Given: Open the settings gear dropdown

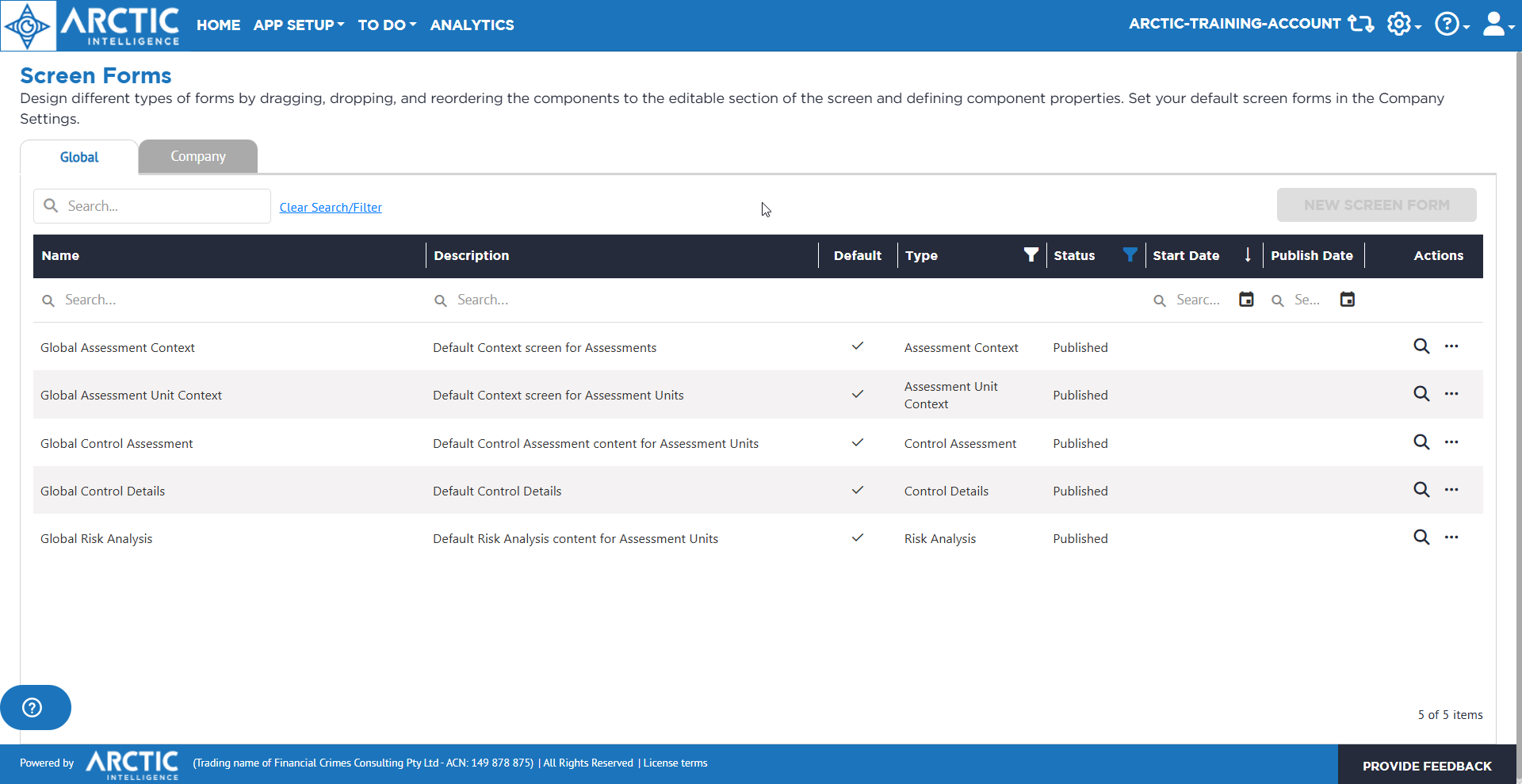Looking at the screenshot, I should coord(1402,24).
